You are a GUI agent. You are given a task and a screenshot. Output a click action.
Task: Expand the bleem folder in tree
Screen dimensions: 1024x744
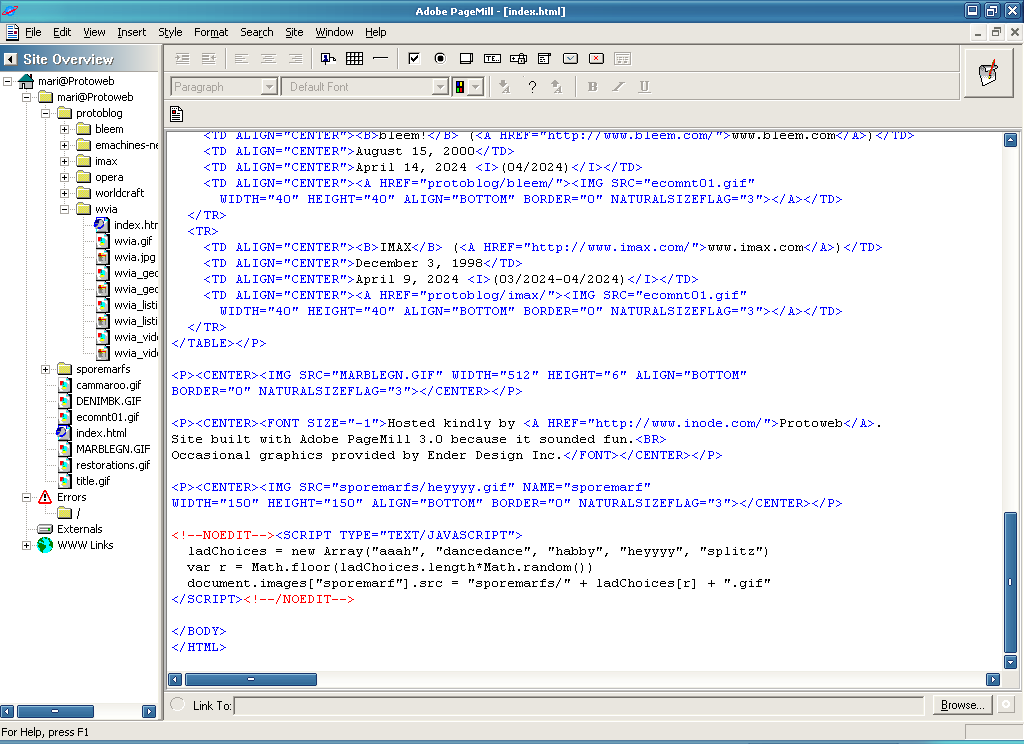[65, 129]
